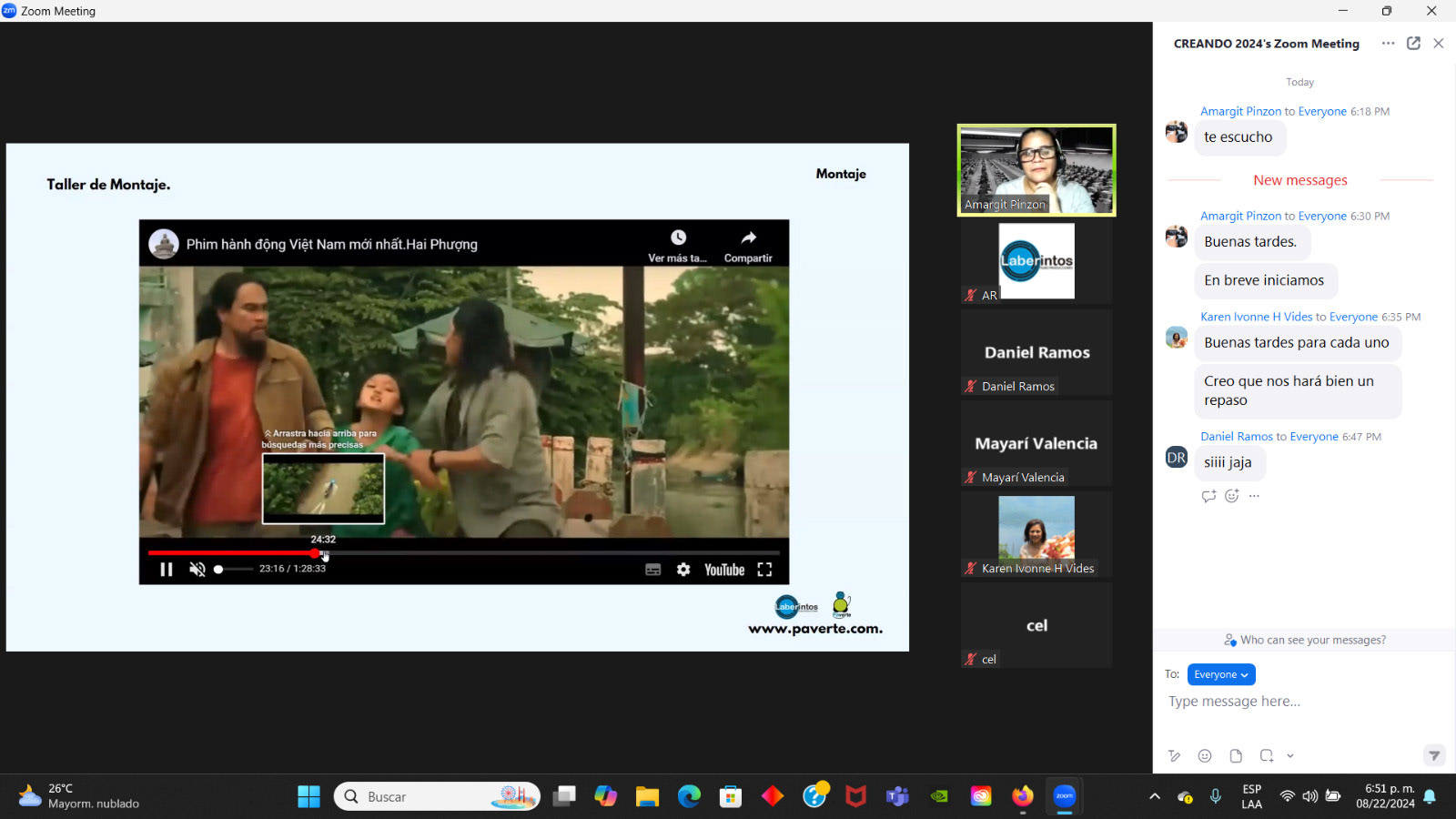The height and width of the screenshot is (819, 1456).
Task: Open the Wi-Fi network tray icon
Action: click(1287, 796)
